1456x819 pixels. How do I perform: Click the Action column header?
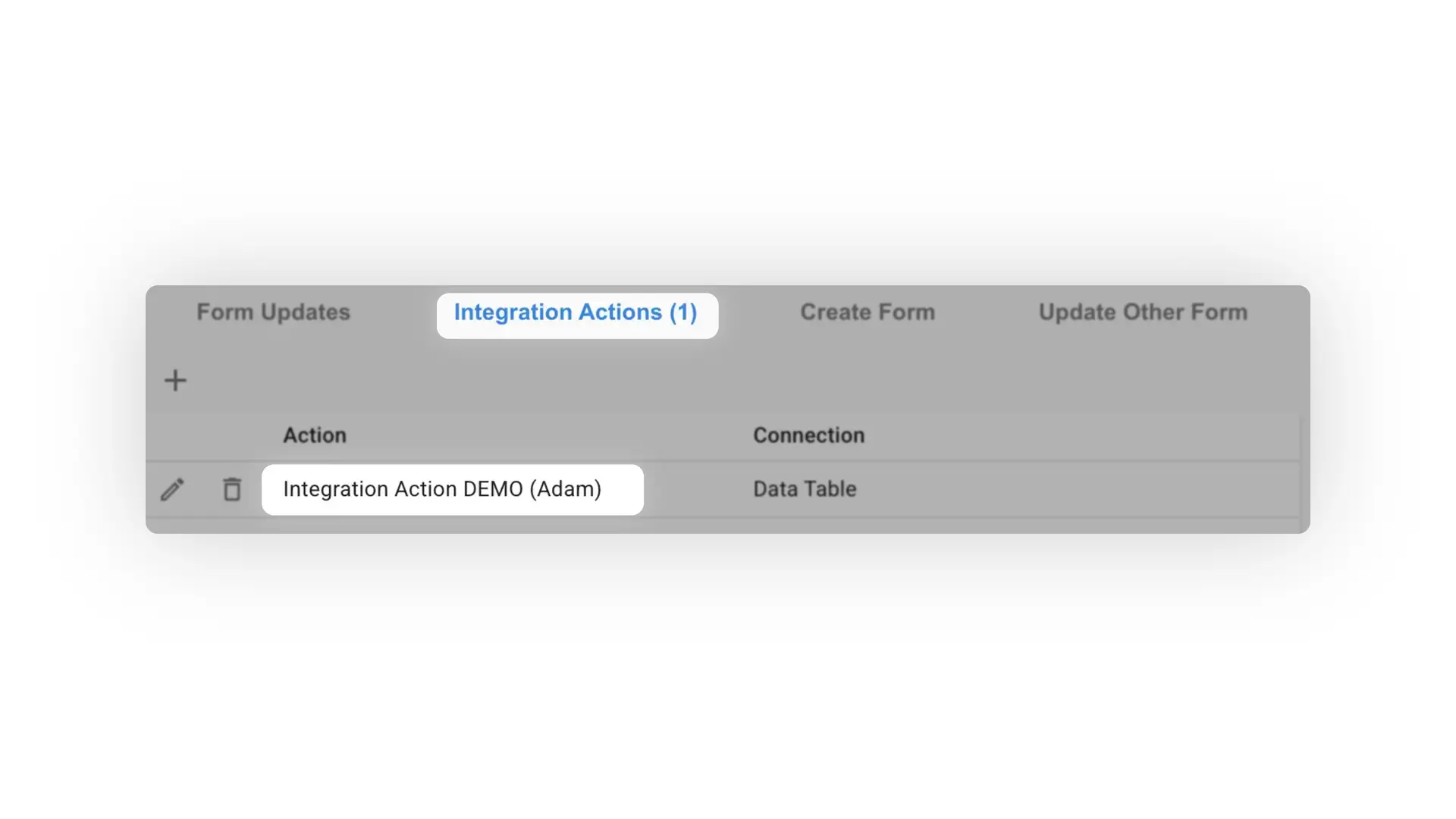[x=315, y=435]
